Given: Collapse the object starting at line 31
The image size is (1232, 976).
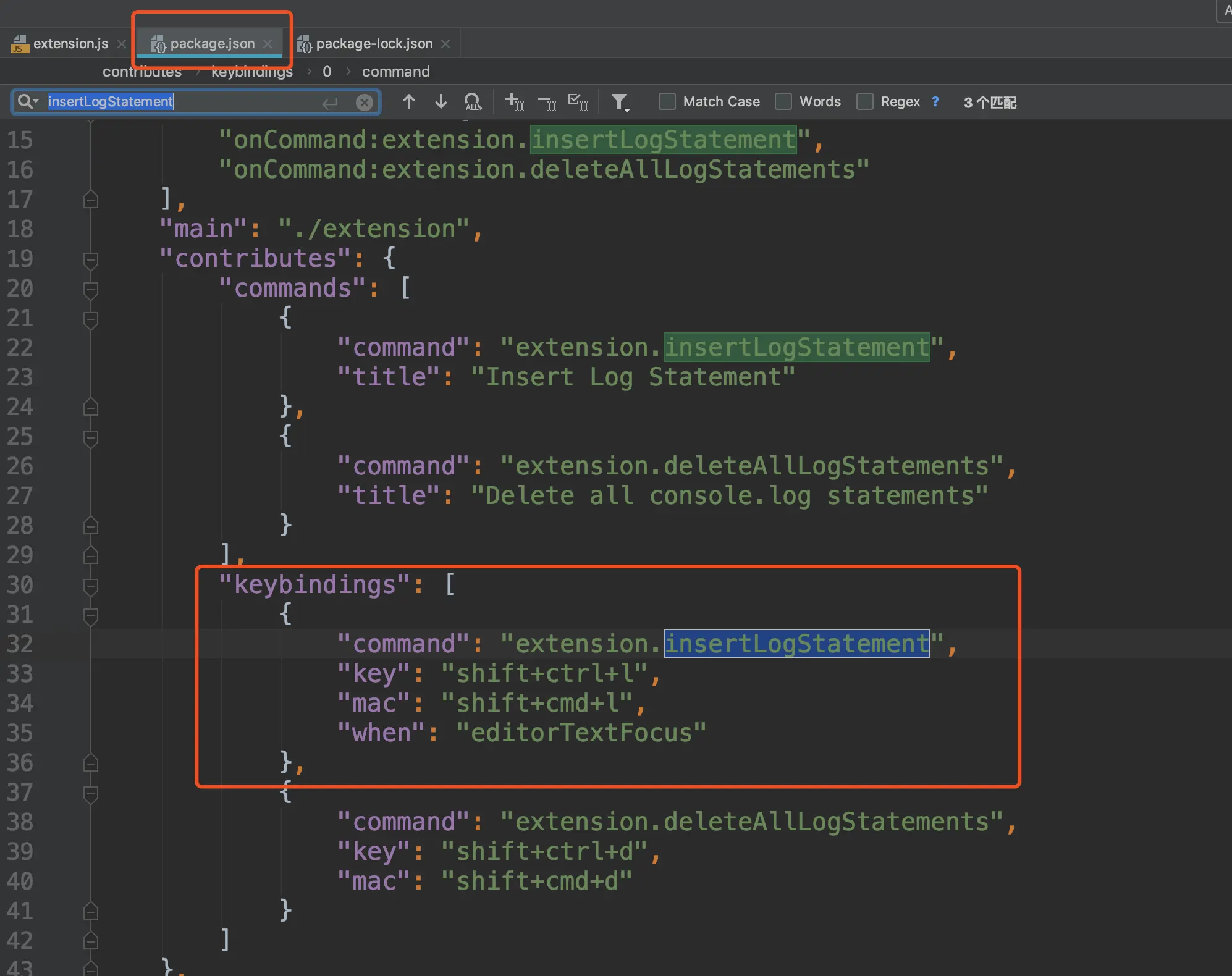Looking at the screenshot, I should 91,616.
